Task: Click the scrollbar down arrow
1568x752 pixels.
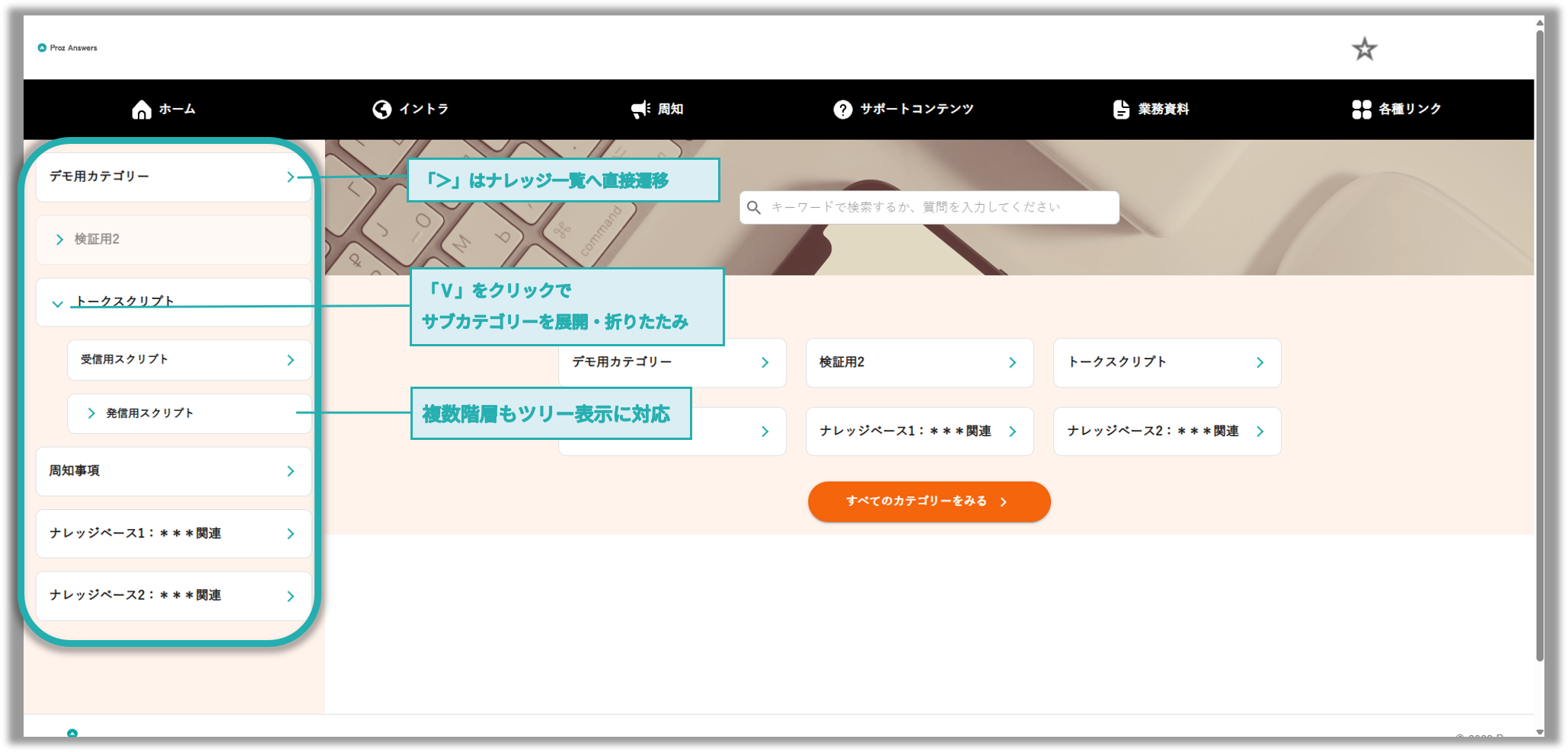Action: 1540,731
